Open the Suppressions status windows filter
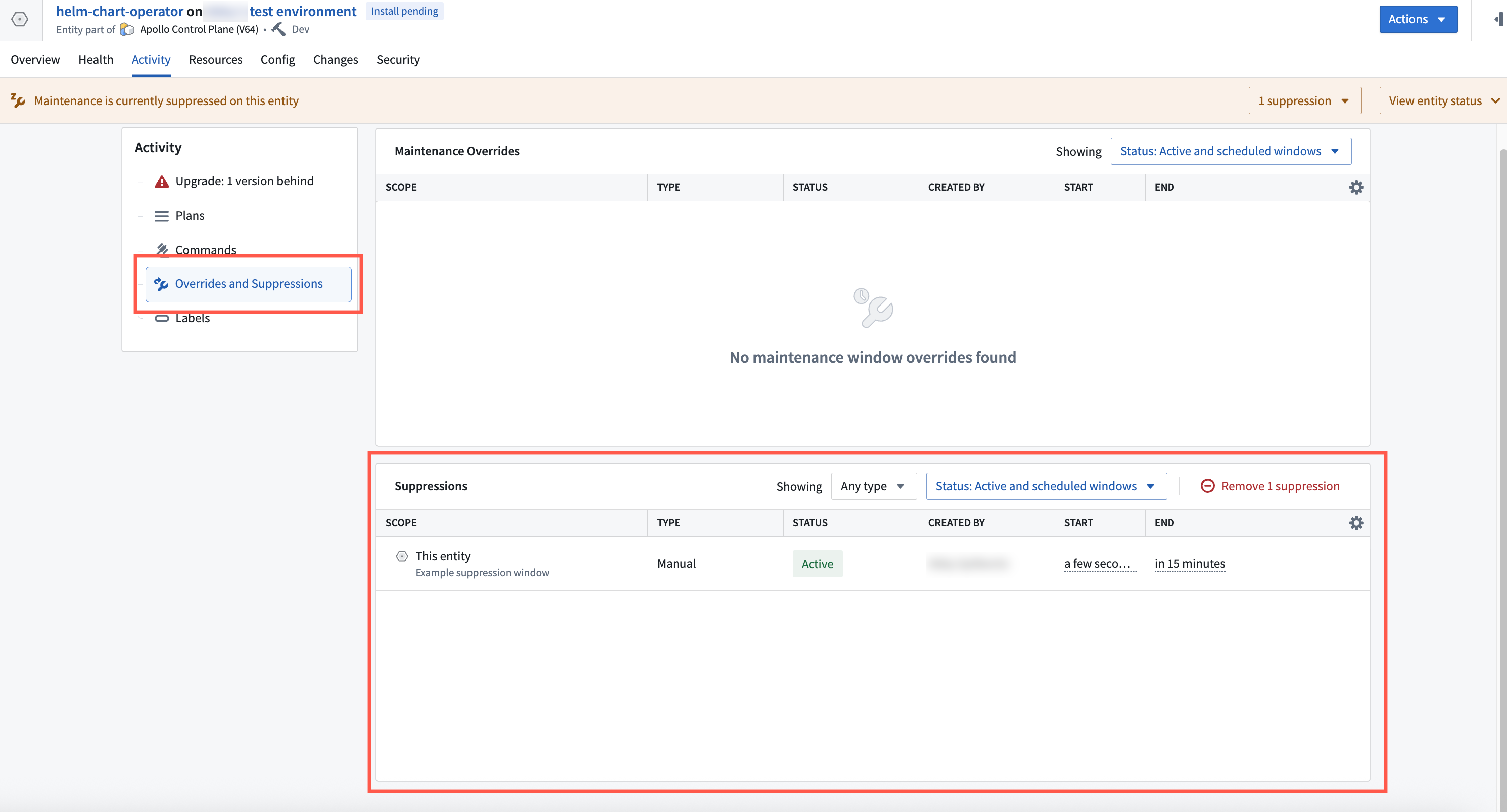1507x812 pixels. pyautogui.click(x=1046, y=486)
